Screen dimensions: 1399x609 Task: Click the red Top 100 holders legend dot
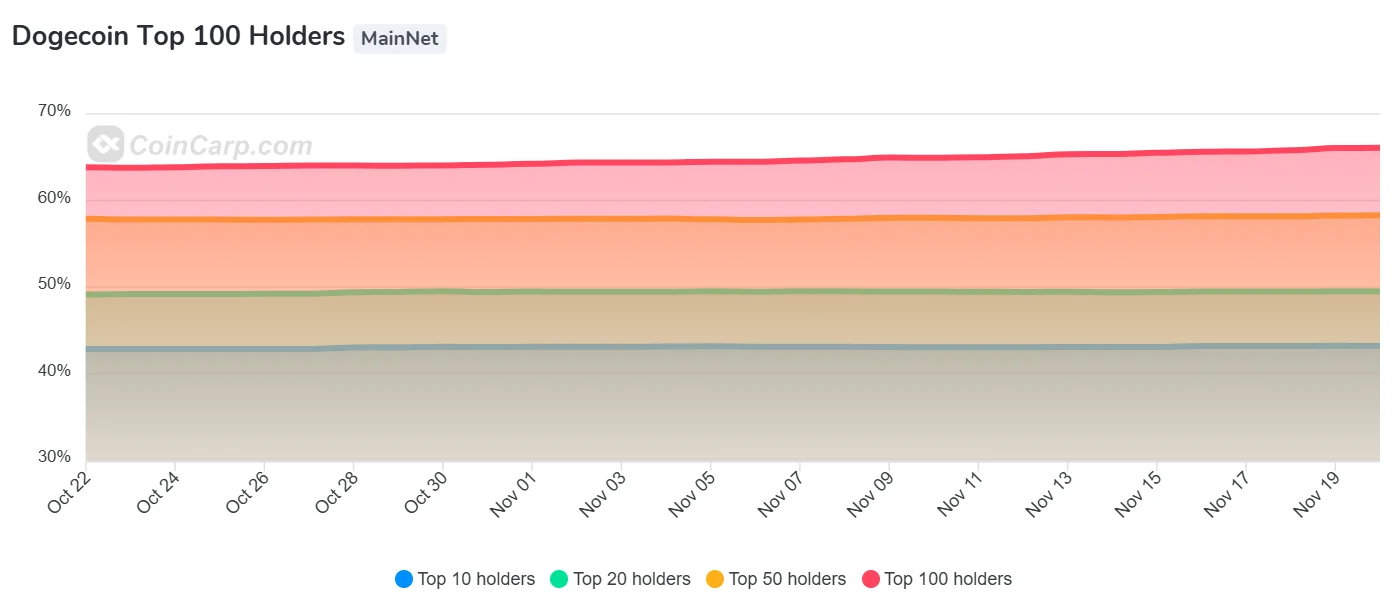click(x=870, y=579)
